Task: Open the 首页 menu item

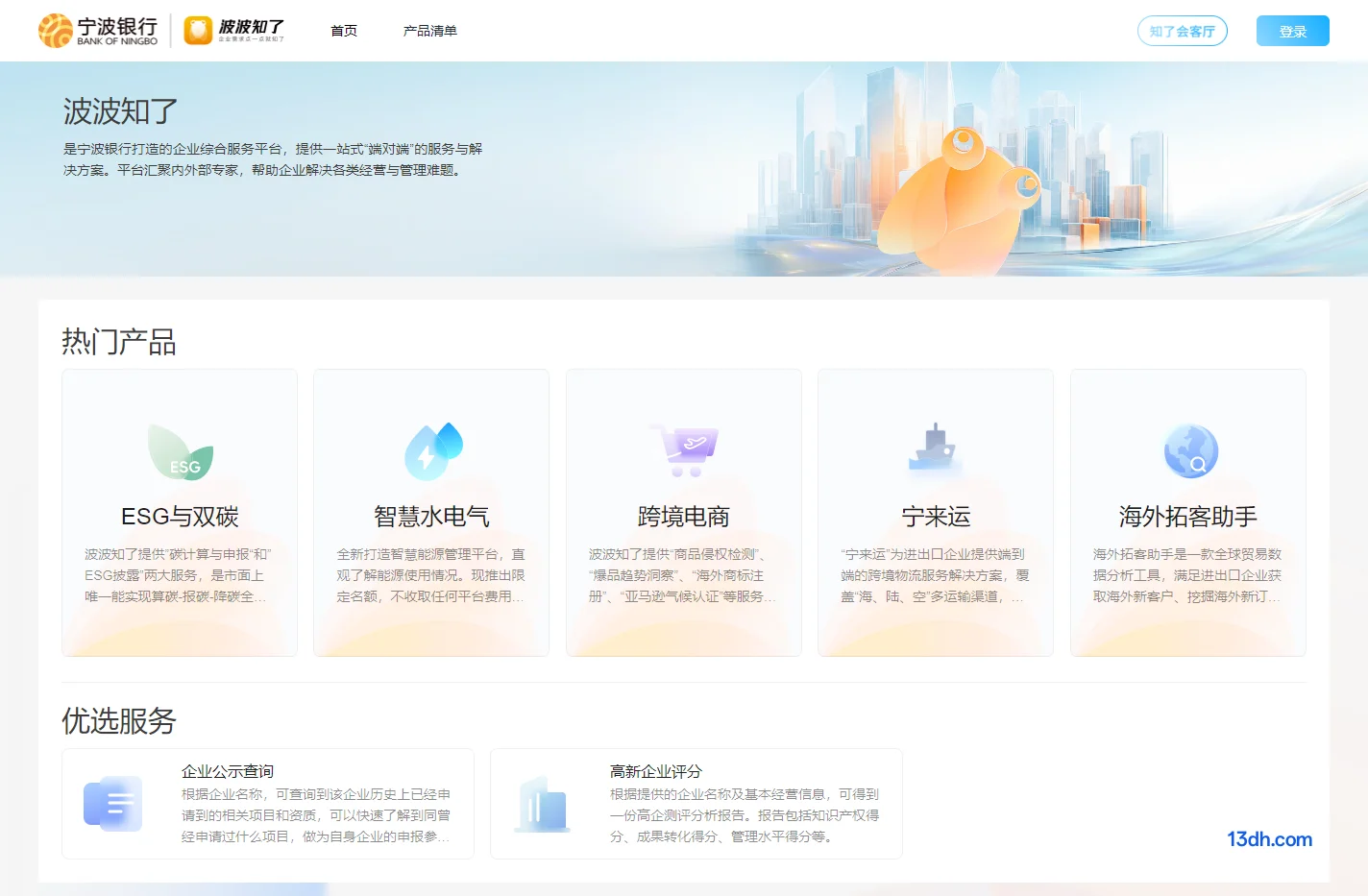Action: (x=344, y=31)
